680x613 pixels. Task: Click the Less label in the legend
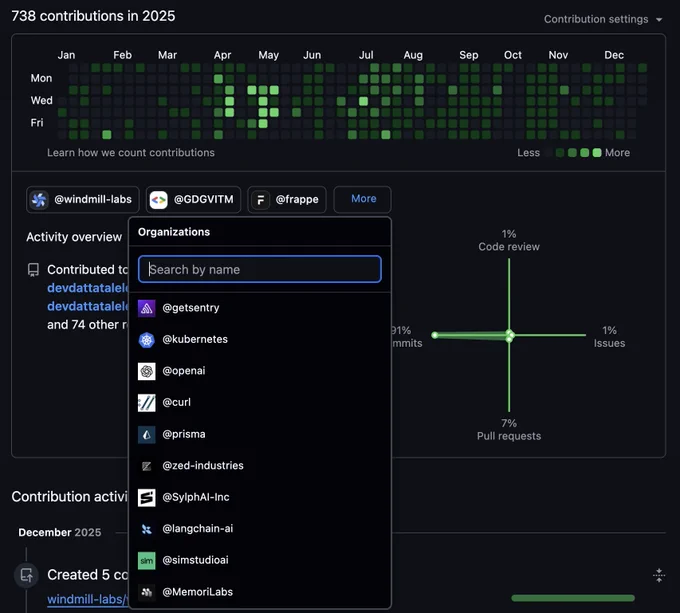528,153
